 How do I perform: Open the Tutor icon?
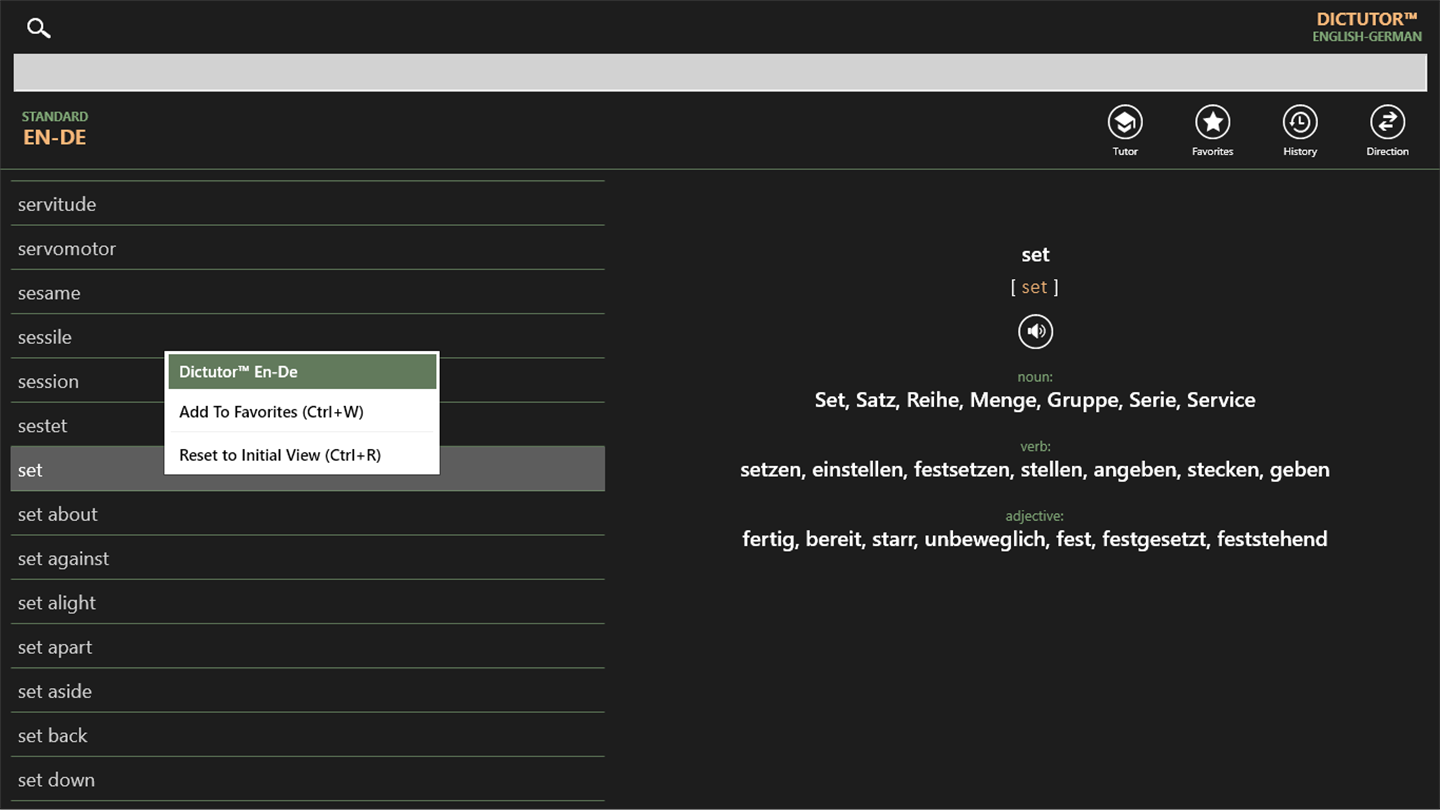tap(1125, 122)
